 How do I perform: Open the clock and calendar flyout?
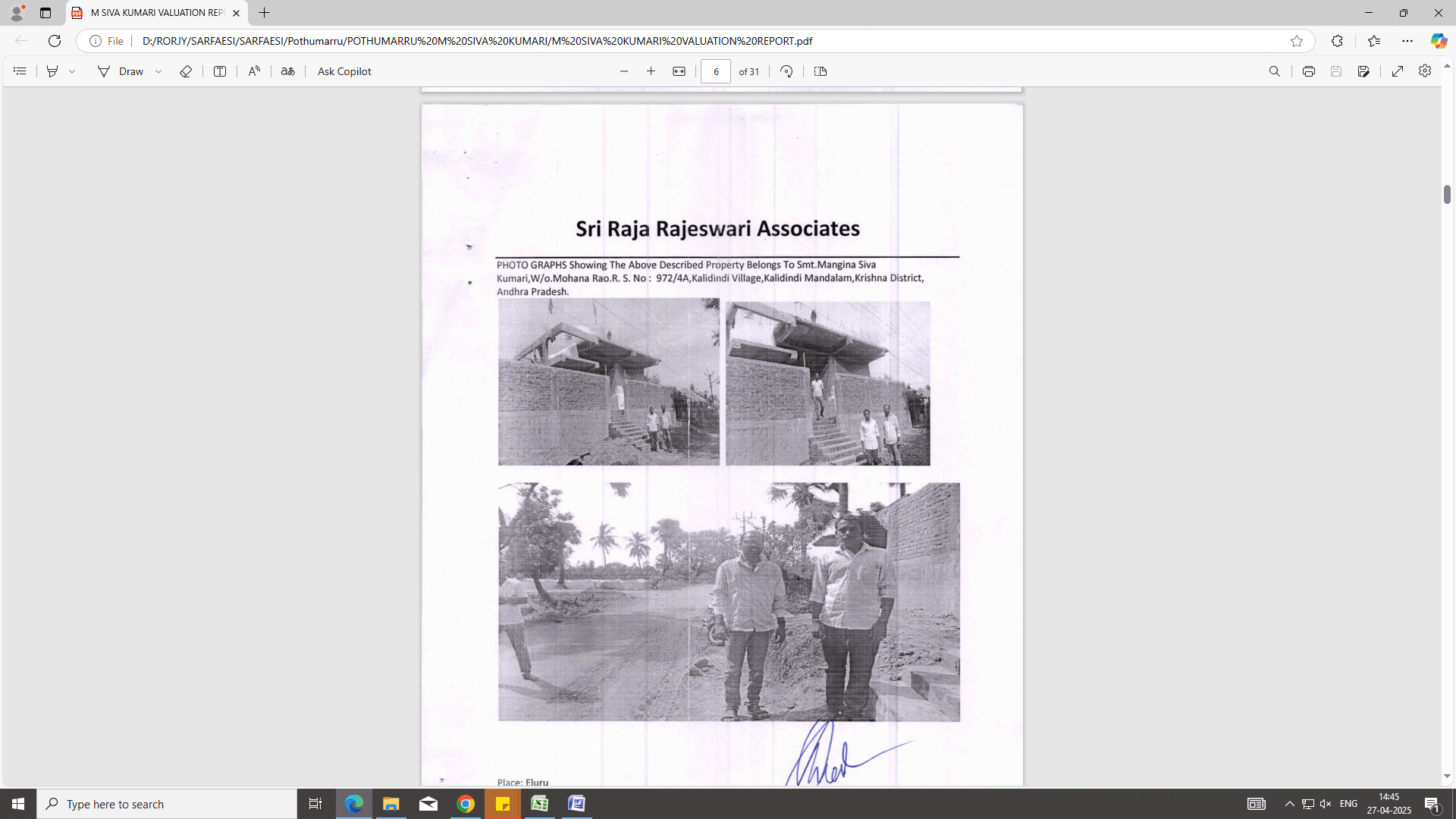1389,804
